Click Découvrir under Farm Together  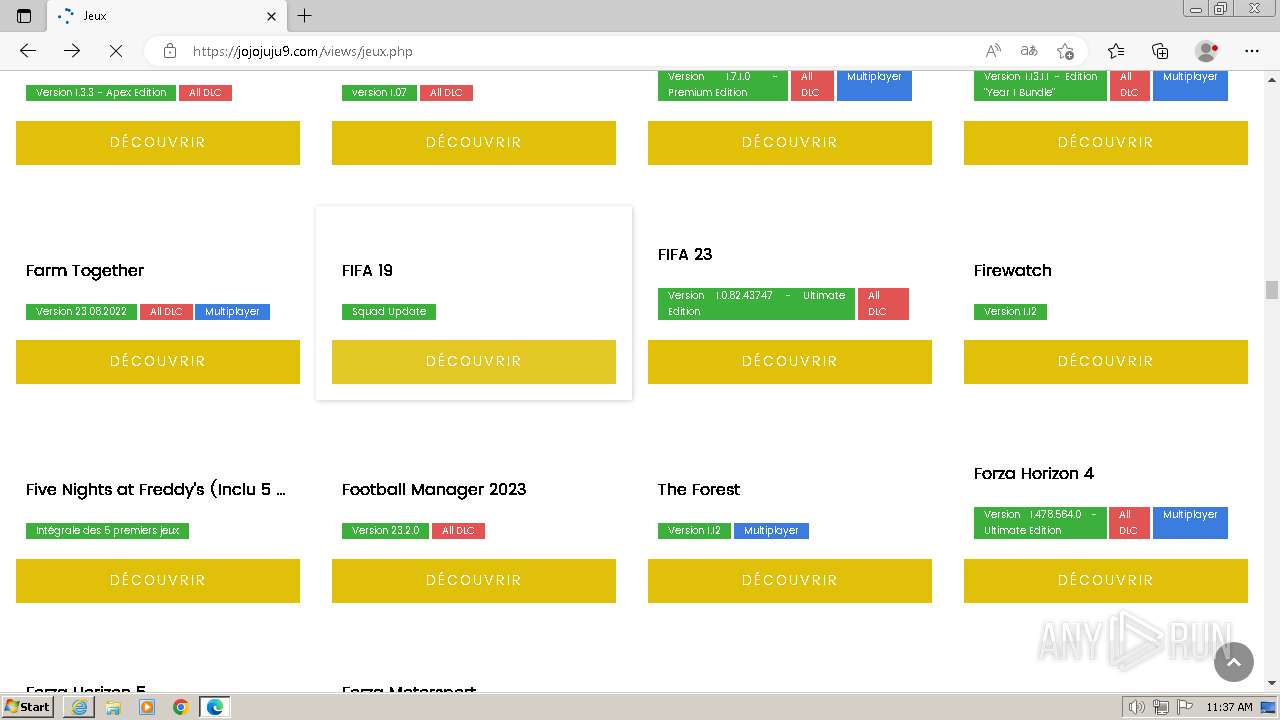[x=158, y=362]
